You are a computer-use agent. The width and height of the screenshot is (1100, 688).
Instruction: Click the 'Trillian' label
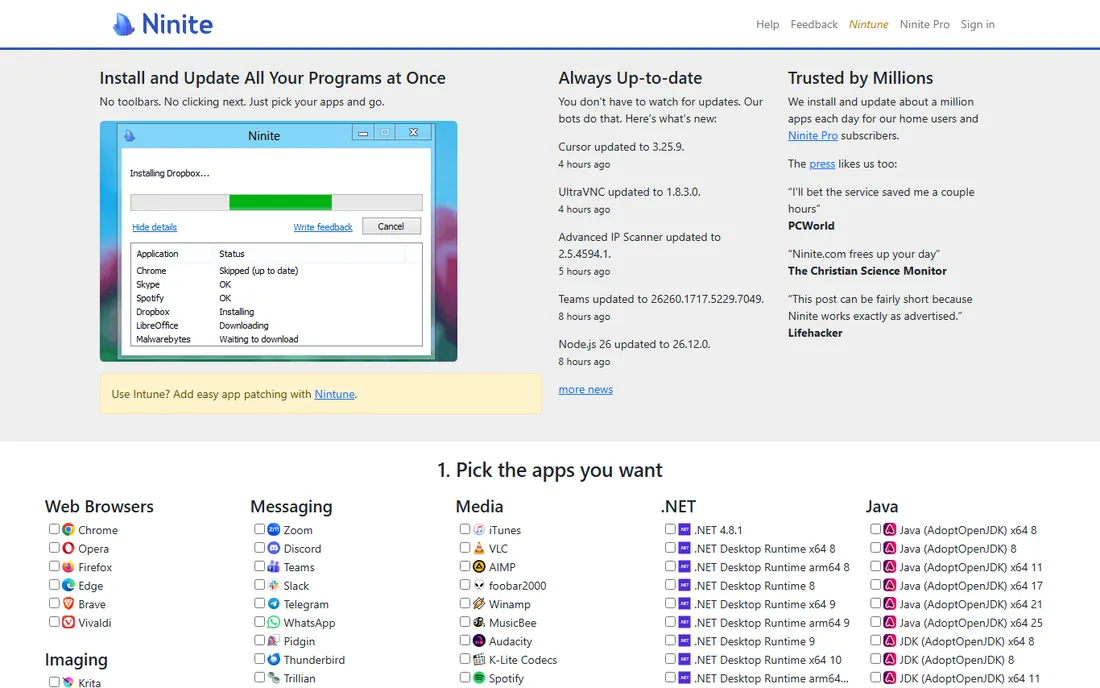[x=299, y=678]
